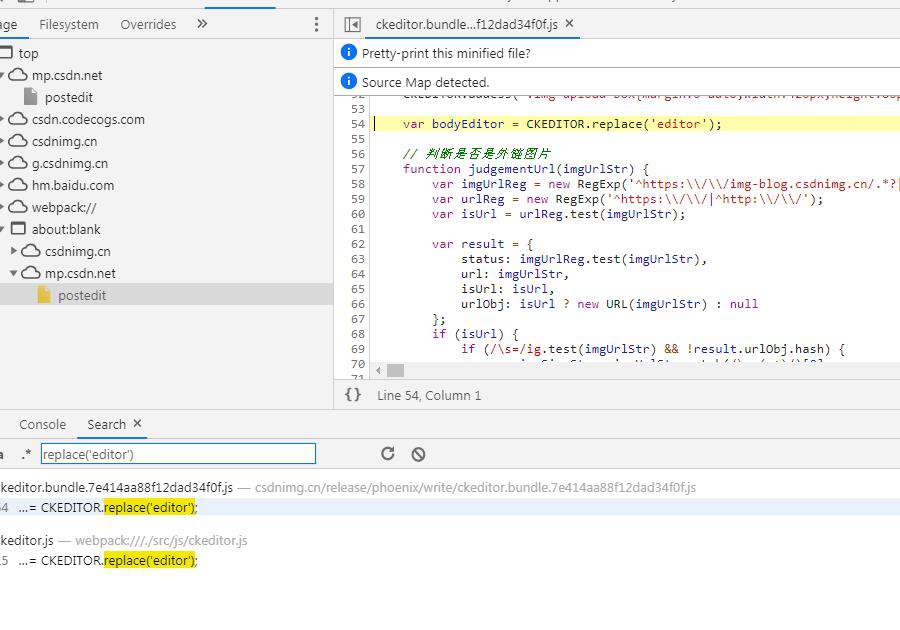
Task: Expand csdnimg.cn under about:blank
Action: 14,251
